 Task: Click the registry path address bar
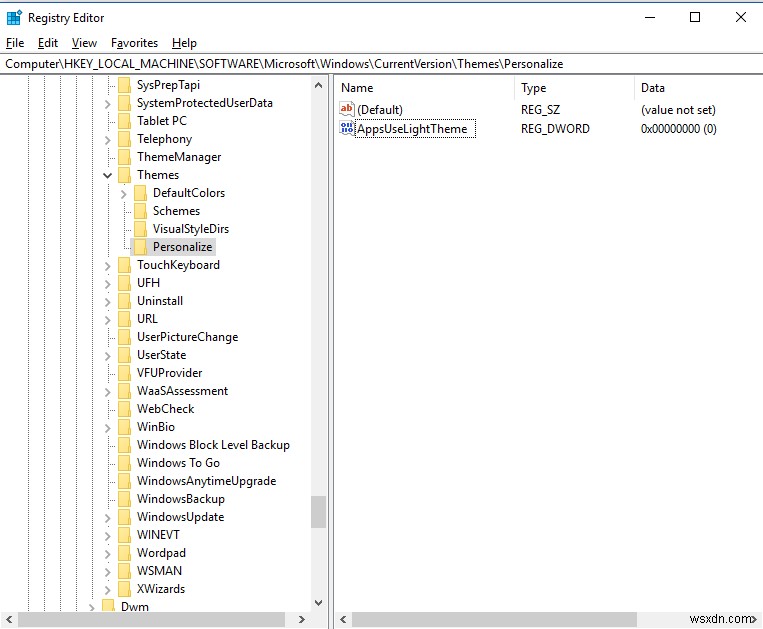point(382,64)
